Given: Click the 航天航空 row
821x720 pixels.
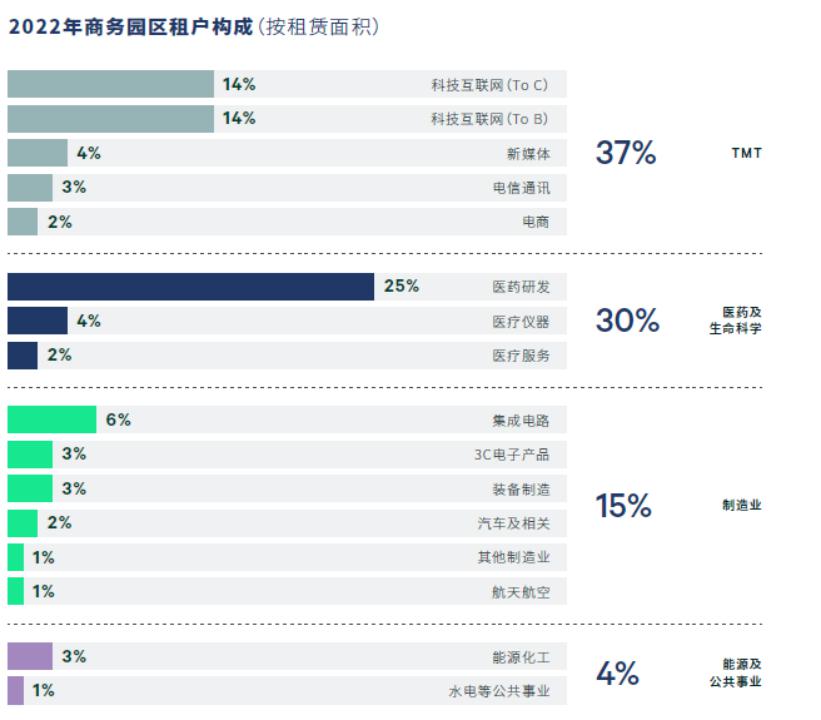Looking at the screenshot, I should (287, 591).
